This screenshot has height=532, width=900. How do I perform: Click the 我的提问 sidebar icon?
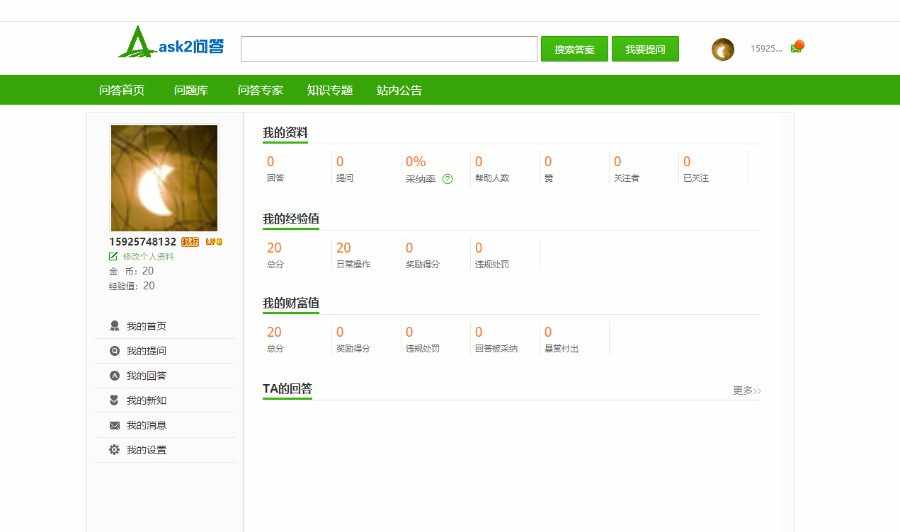[114, 351]
